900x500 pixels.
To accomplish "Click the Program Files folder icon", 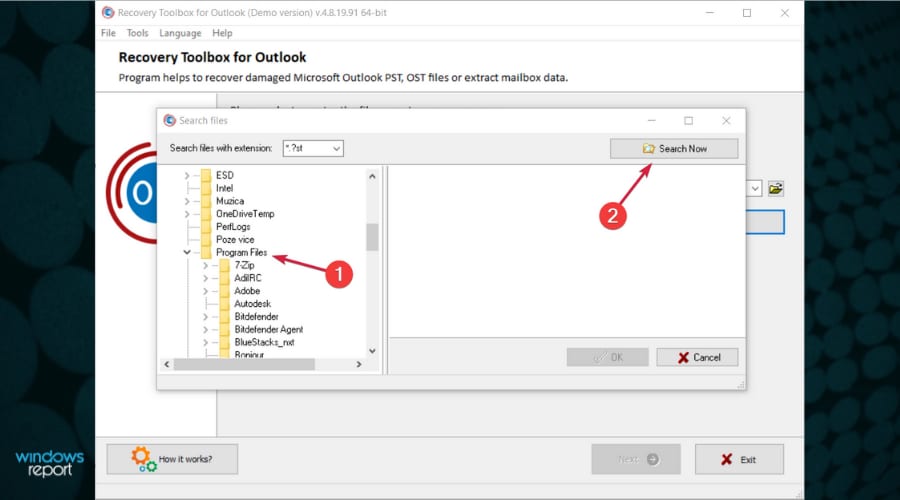I will point(206,252).
